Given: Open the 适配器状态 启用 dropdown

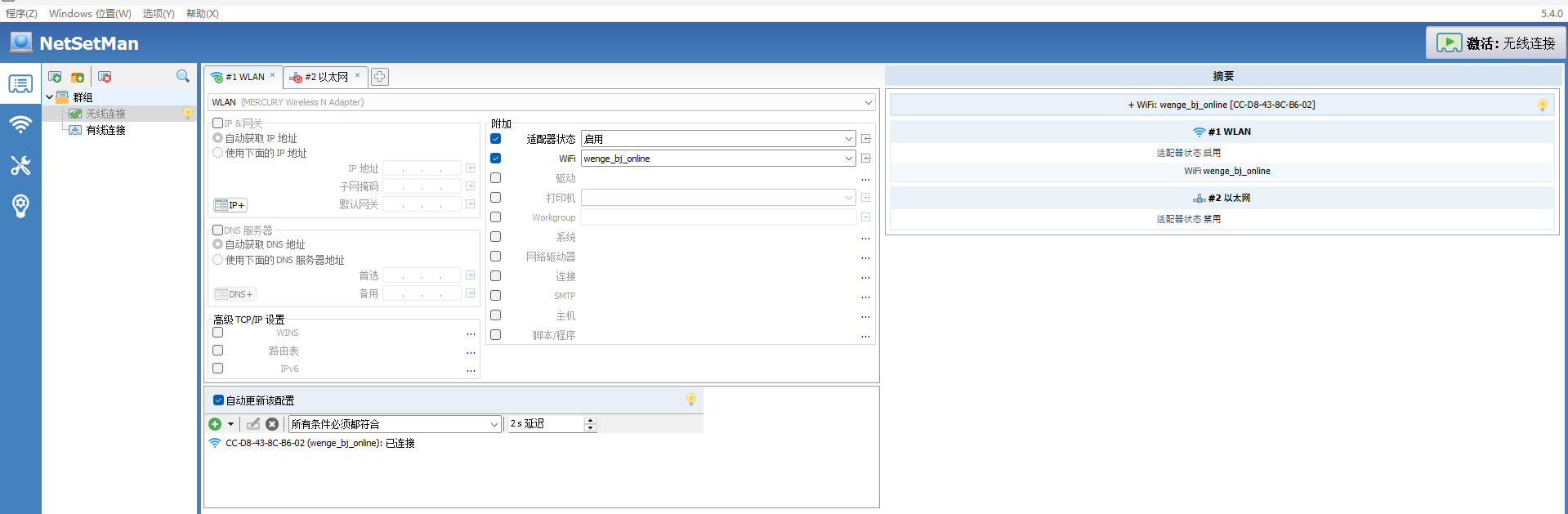Looking at the screenshot, I should (x=718, y=139).
